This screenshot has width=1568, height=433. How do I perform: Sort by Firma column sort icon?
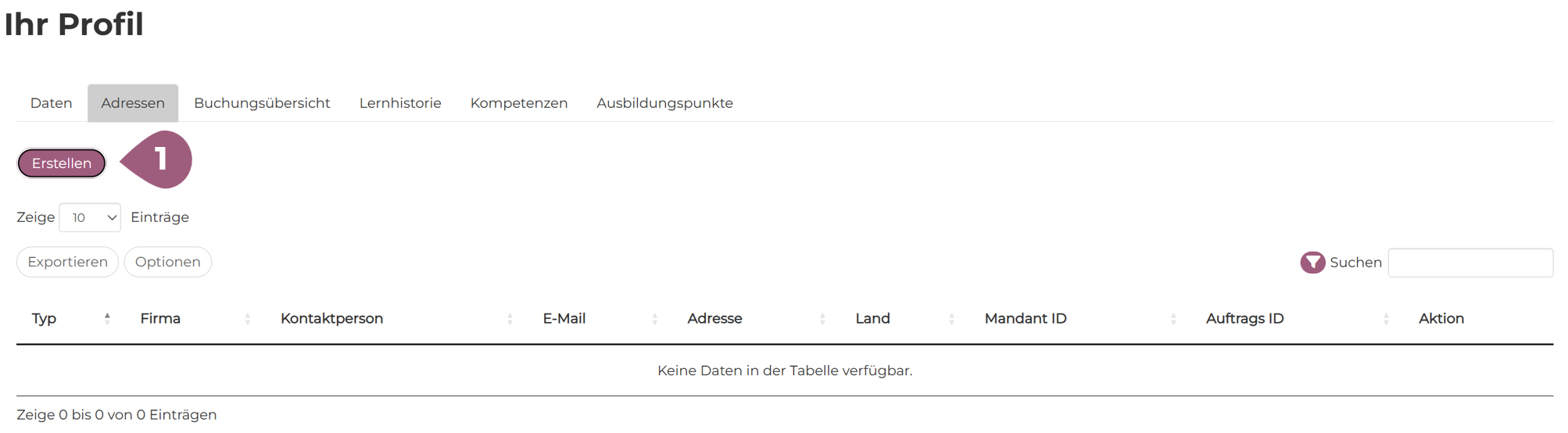248,319
